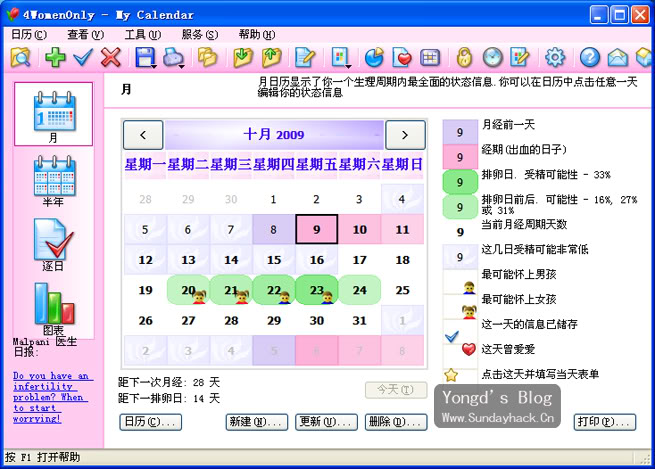Open the infertility problem hyperlink

[x=53, y=397]
